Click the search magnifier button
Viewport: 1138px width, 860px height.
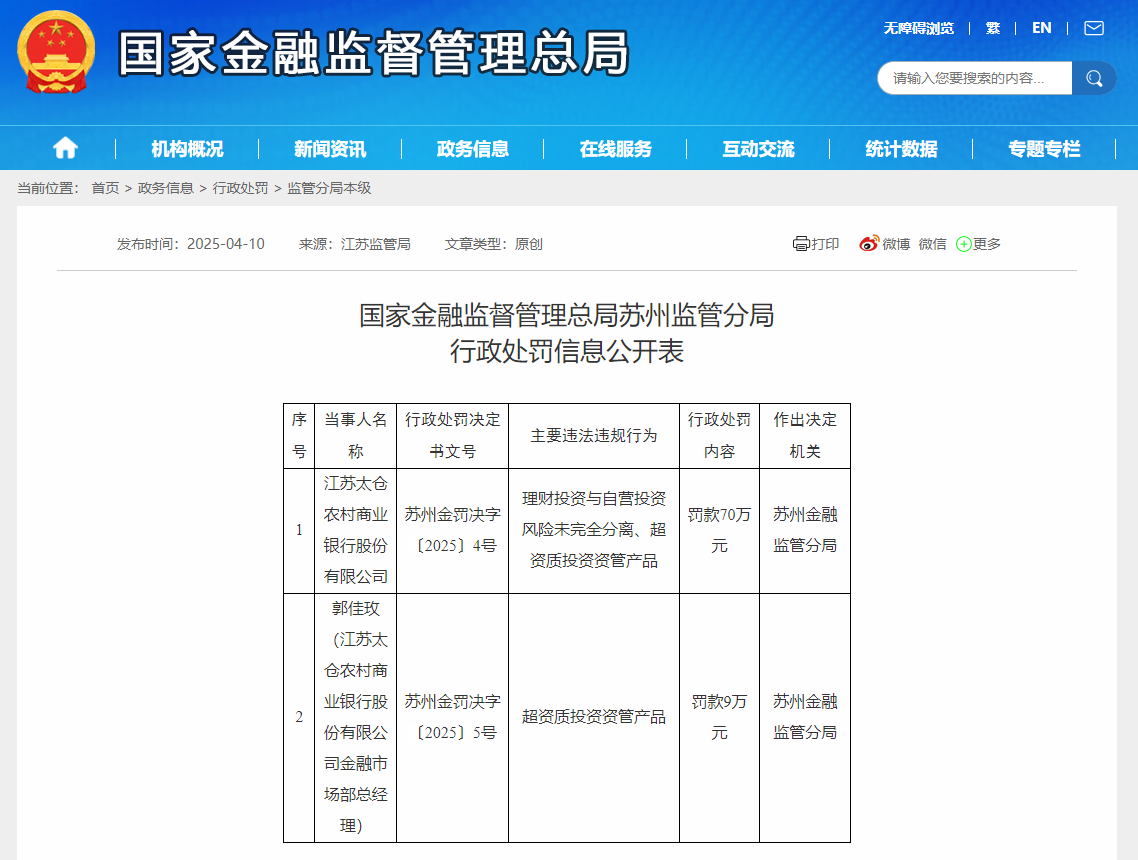click(x=1094, y=78)
